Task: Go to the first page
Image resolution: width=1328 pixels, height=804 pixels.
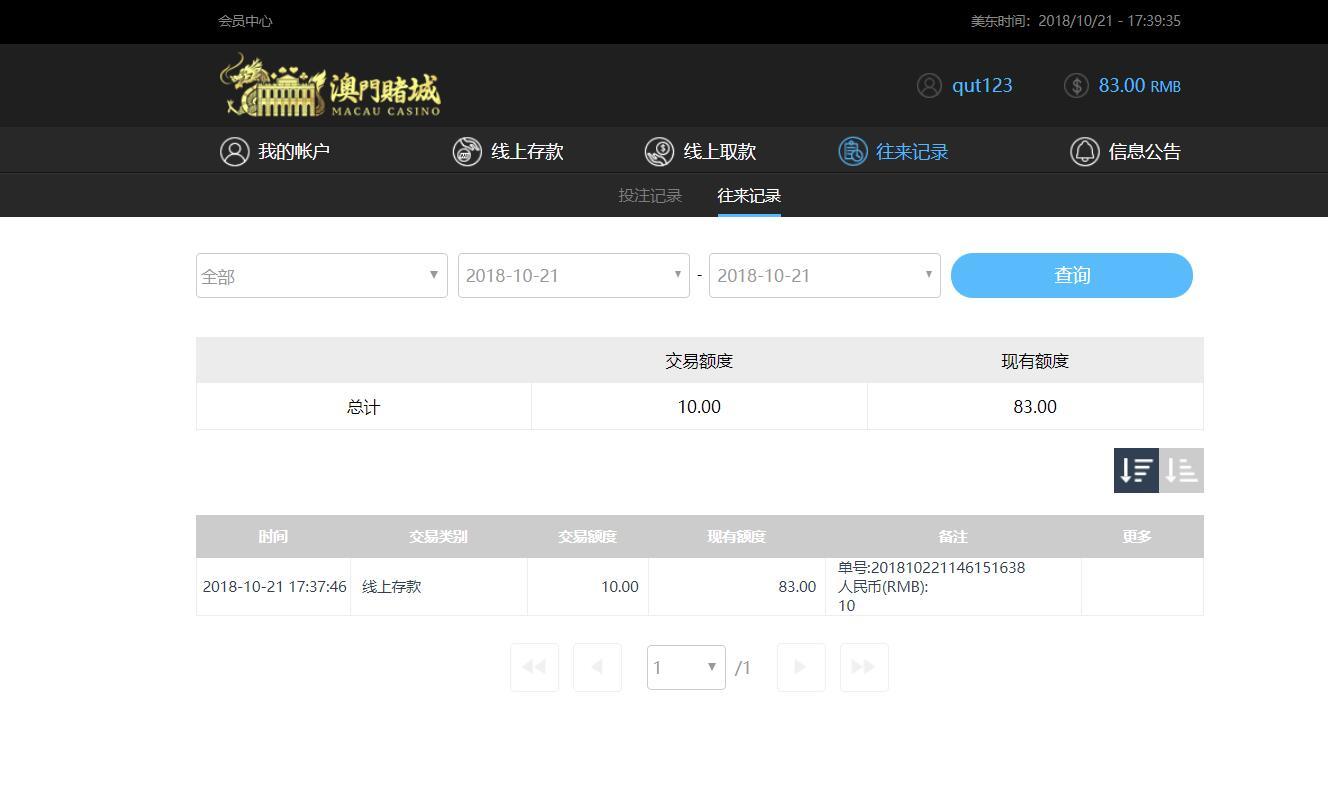Action: tap(534, 667)
